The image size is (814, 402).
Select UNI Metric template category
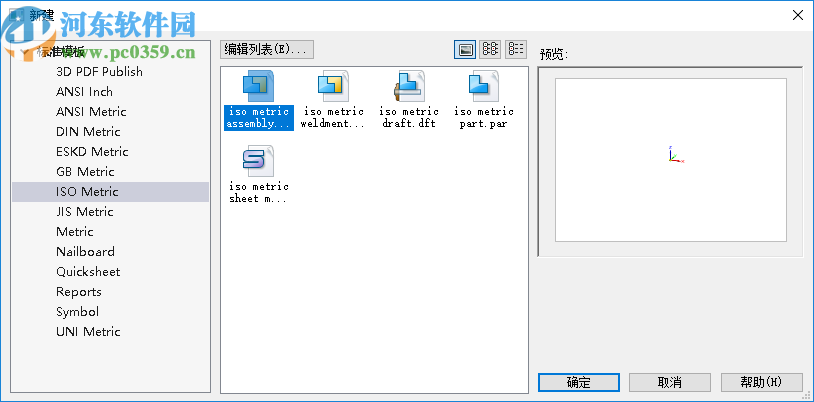click(88, 332)
